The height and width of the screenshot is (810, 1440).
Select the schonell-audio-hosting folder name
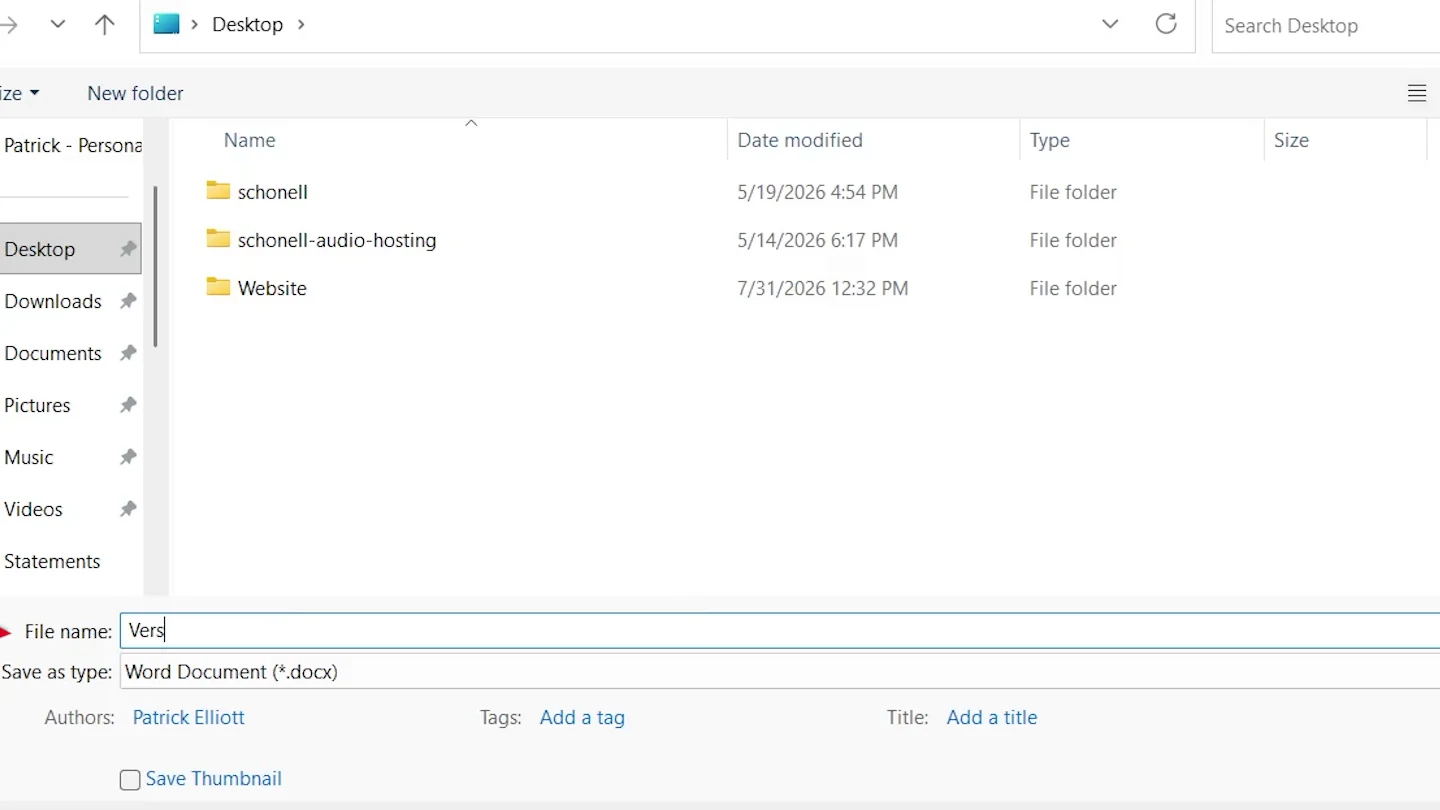click(x=337, y=240)
